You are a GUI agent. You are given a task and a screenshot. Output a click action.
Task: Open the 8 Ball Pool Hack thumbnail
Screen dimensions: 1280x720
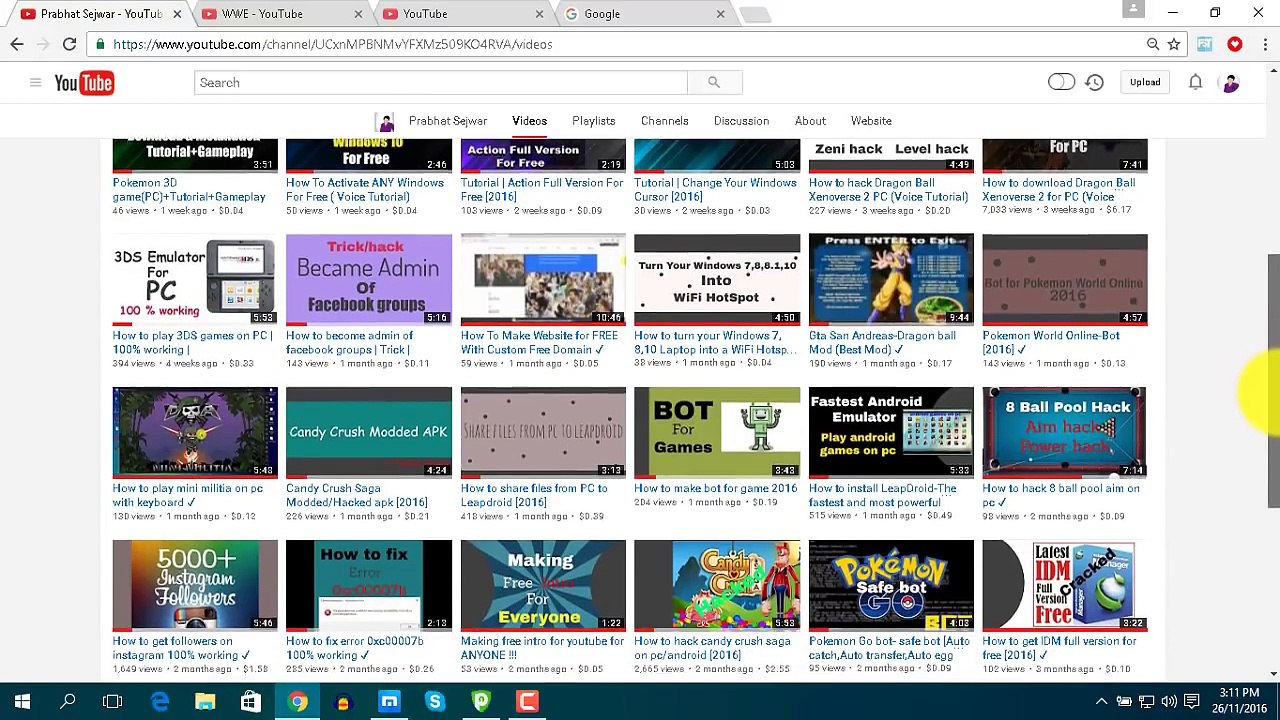pos(1065,433)
